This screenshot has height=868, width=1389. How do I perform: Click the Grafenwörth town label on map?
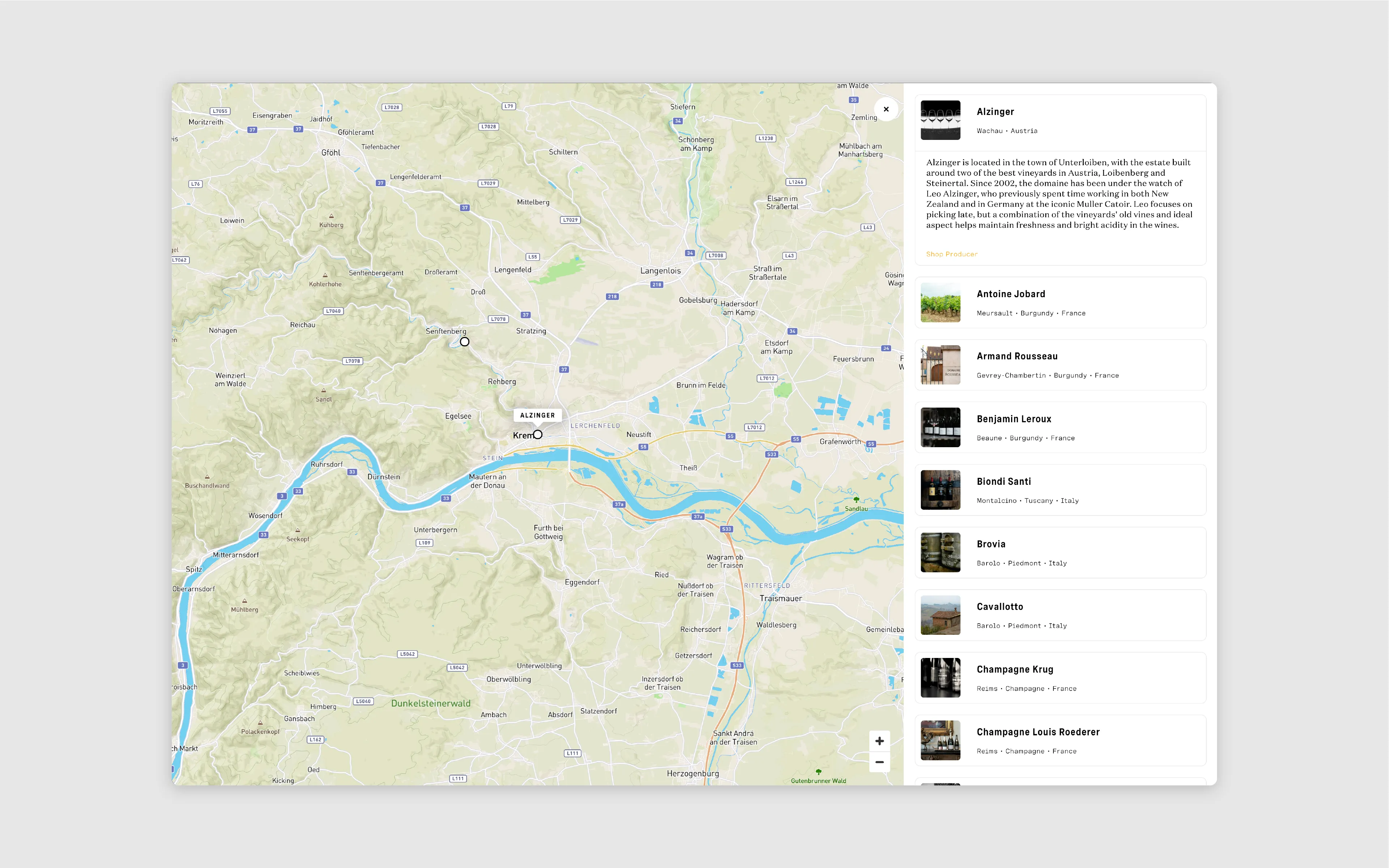click(x=840, y=441)
